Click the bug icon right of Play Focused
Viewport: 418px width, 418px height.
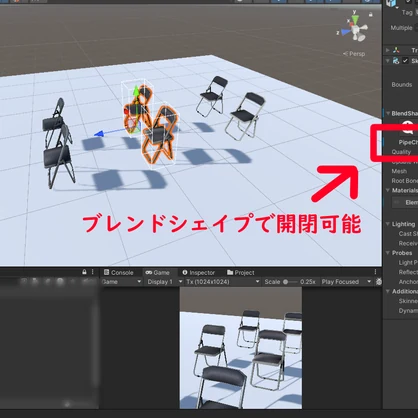tap(379, 282)
